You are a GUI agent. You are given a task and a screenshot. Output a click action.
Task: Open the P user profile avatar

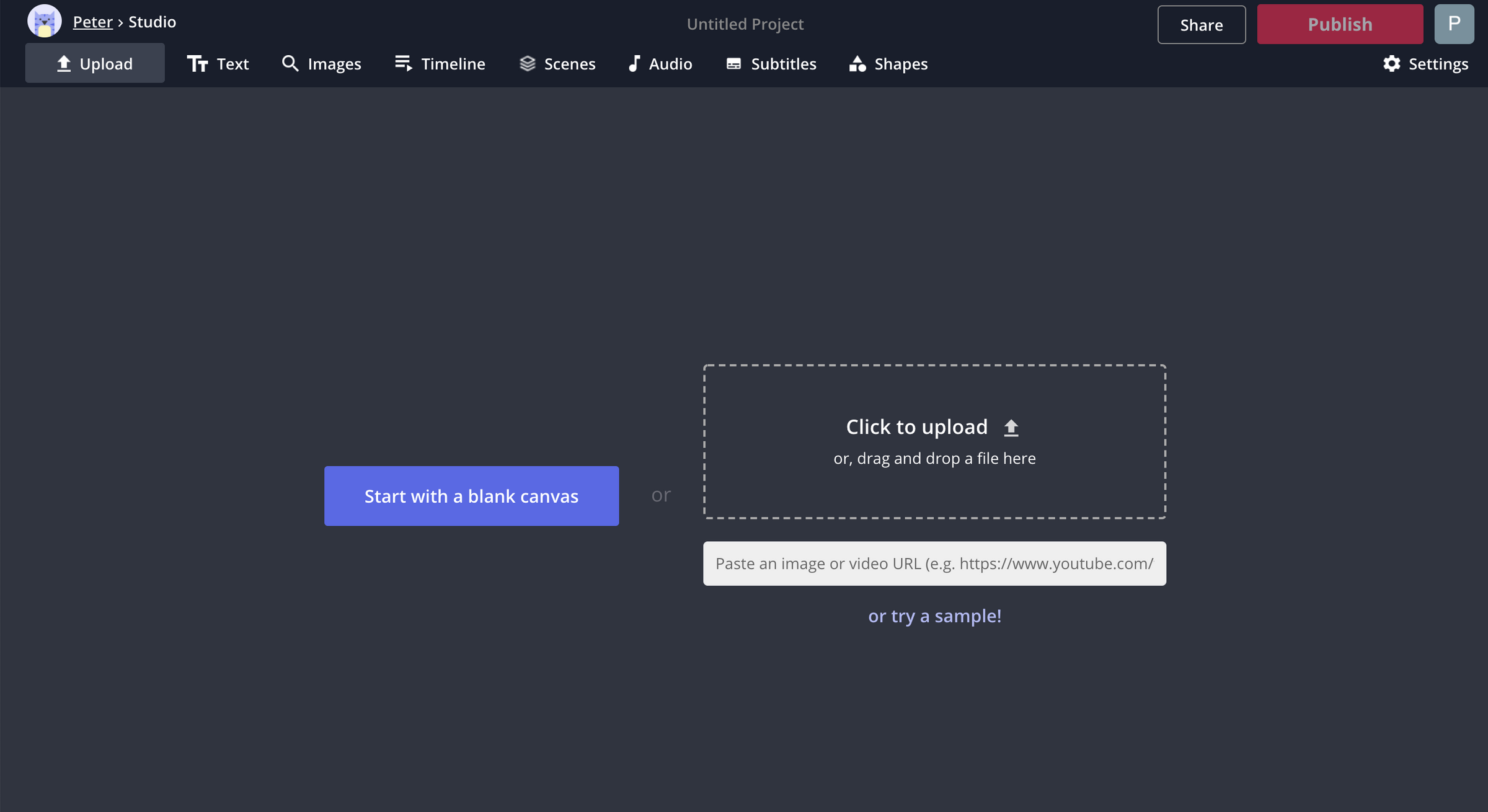pos(1453,24)
